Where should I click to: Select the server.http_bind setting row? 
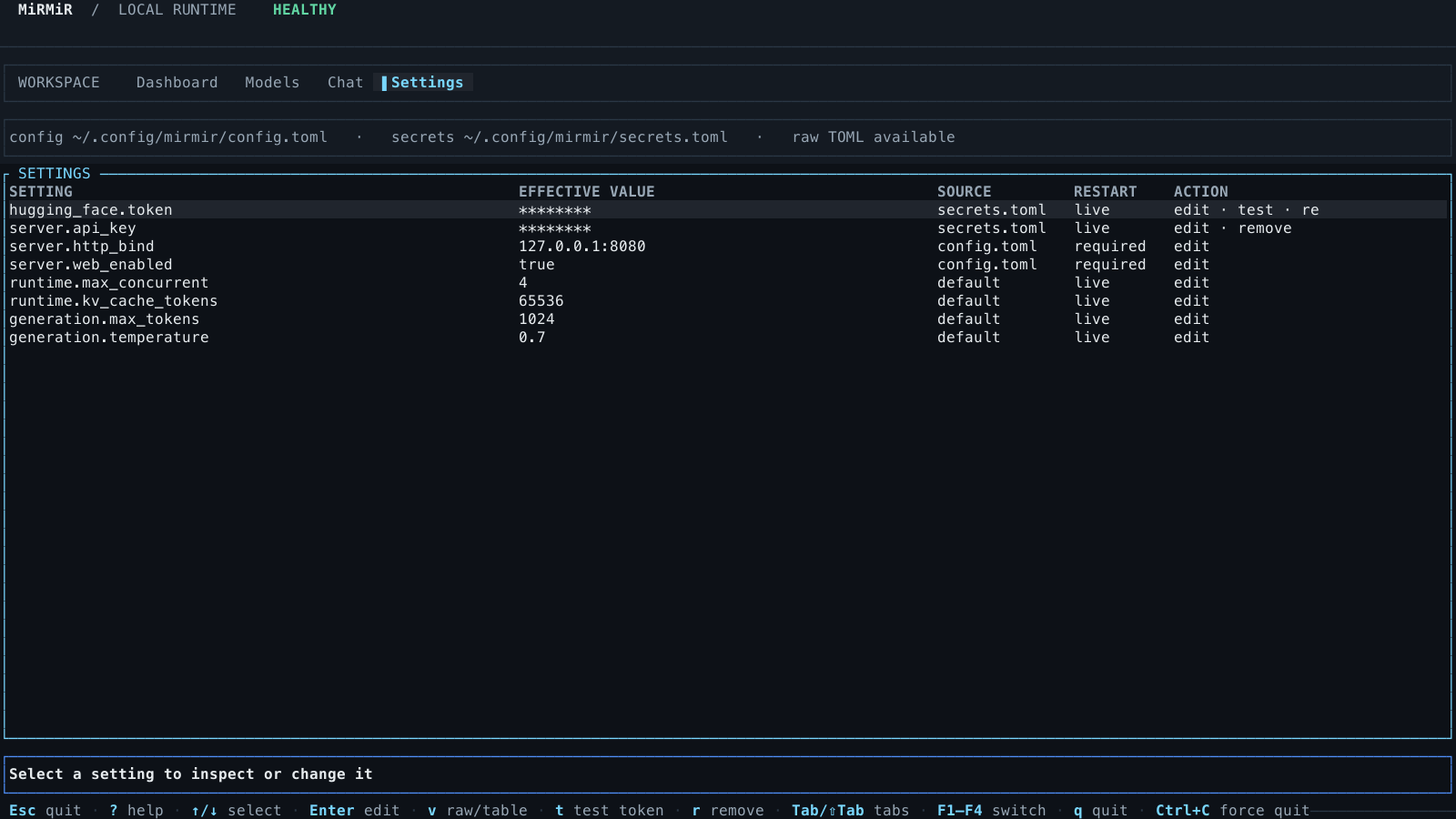(x=727, y=247)
